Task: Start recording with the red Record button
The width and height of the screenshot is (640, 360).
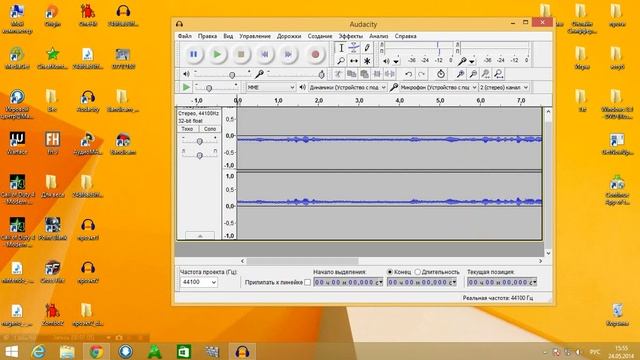Action: pyautogui.click(x=315, y=54)
